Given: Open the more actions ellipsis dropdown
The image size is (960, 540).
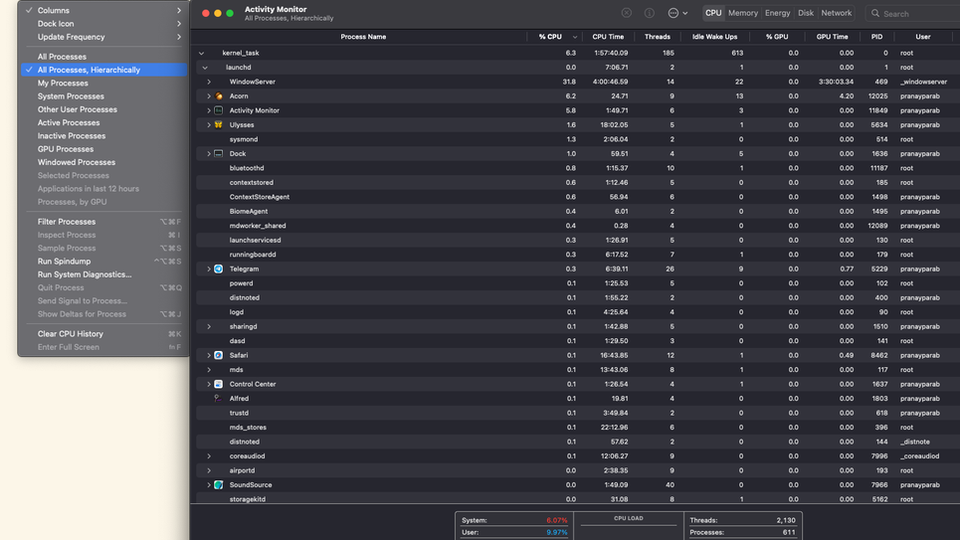Looking at the screenshot, I should click(x=677, y=13).
